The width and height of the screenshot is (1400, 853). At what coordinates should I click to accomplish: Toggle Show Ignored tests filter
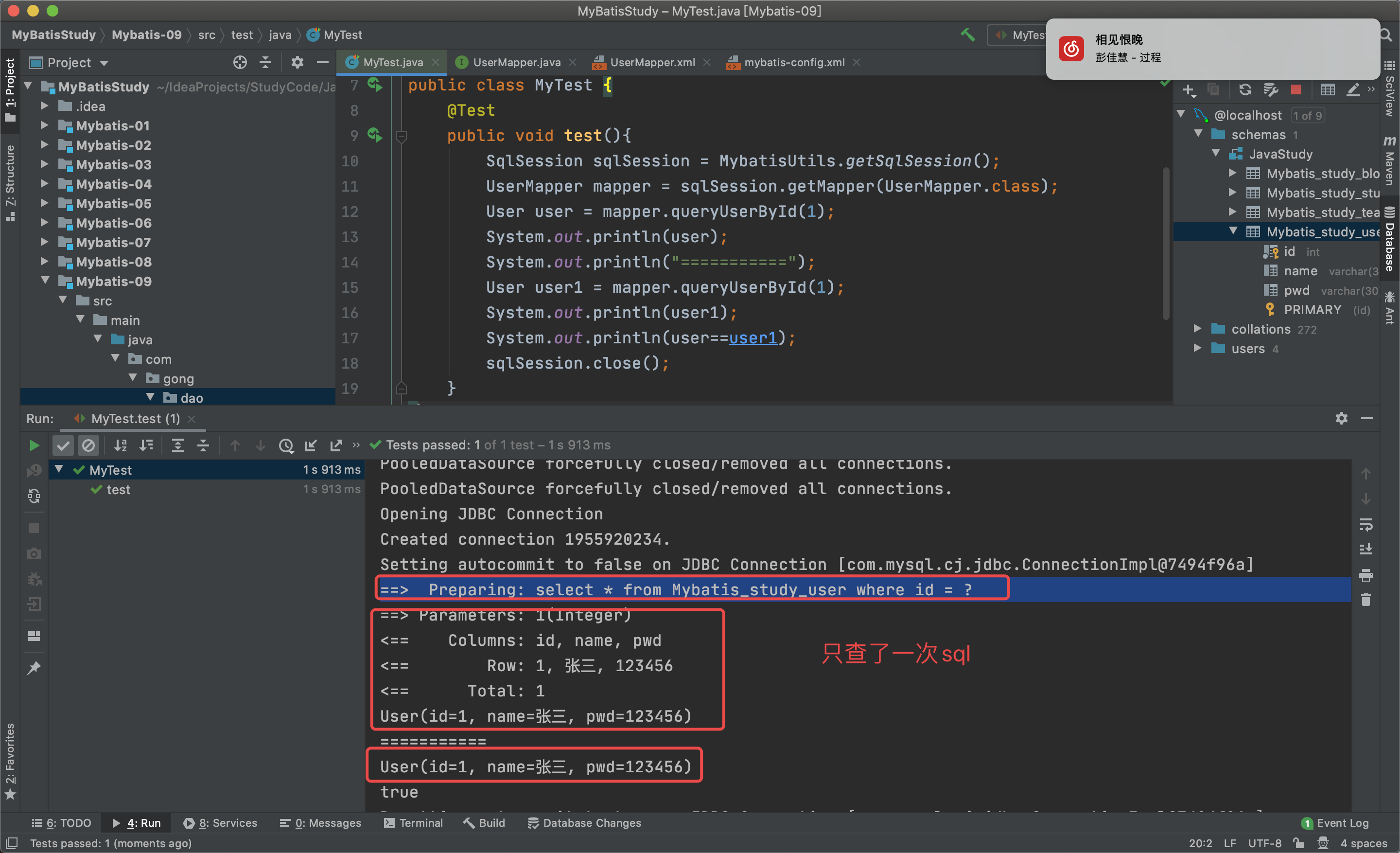[x=88, y=445]
